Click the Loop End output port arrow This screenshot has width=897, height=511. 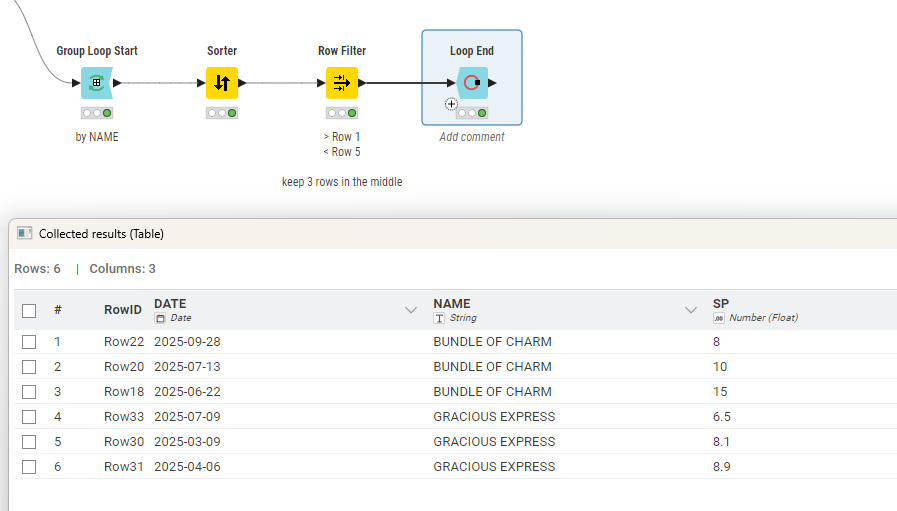pos(493,83)
